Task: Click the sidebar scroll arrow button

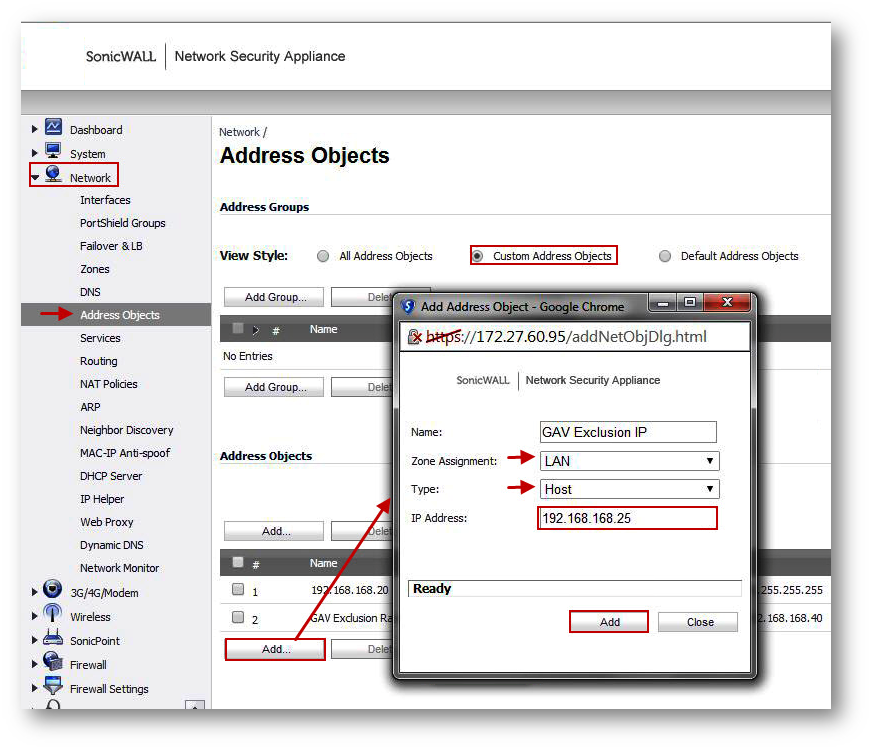Action: pyautogui.click(x=195, y=705)
